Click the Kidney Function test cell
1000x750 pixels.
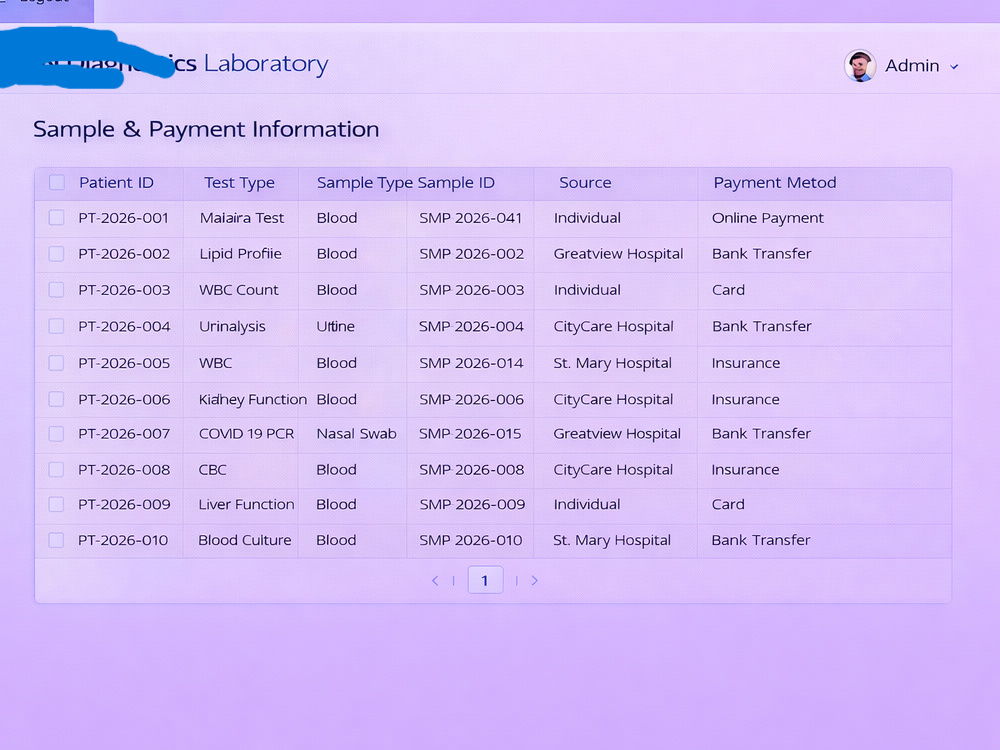(253, 400)
